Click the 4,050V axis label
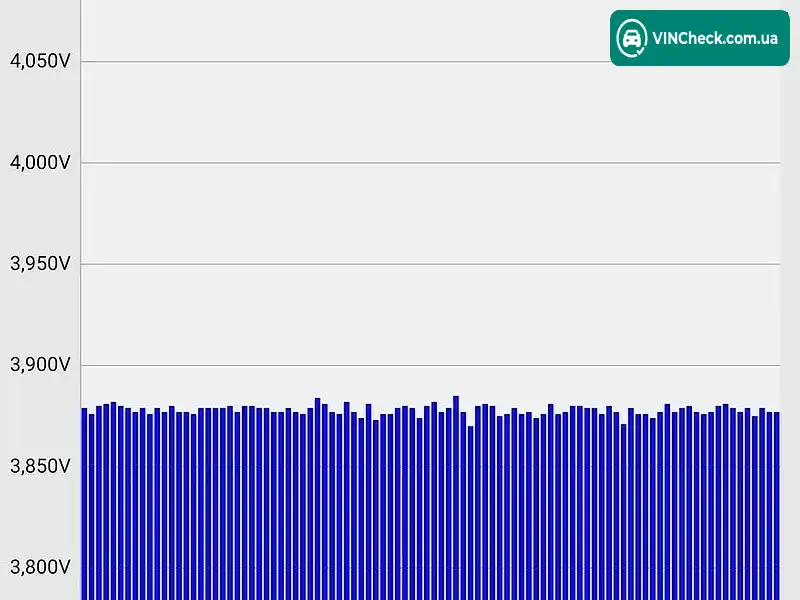 40,61
